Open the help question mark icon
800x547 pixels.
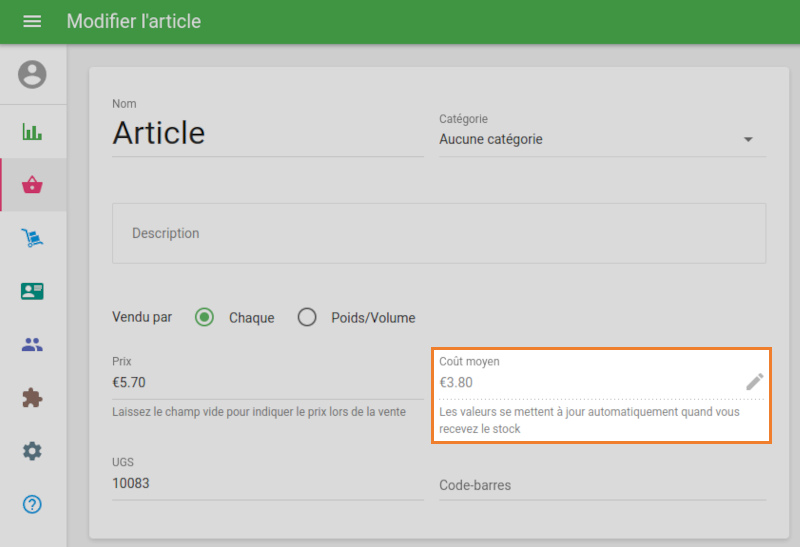33,504
